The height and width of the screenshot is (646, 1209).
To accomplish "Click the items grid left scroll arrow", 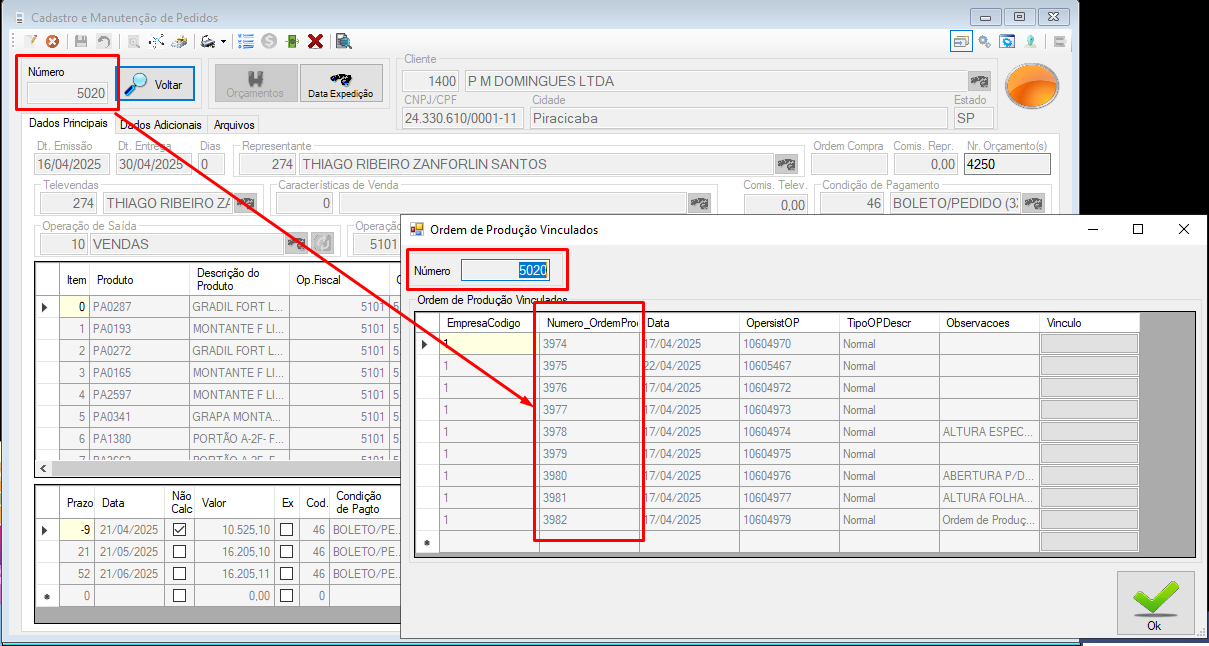I will click(43, 468).
